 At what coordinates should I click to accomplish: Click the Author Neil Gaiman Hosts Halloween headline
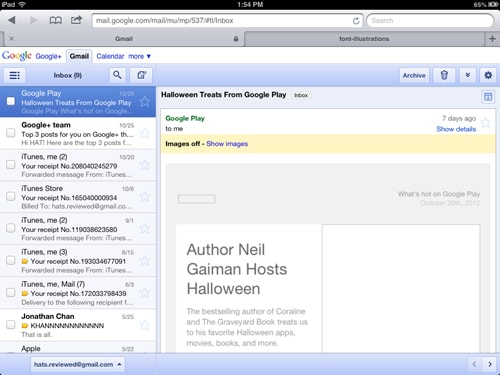(236, 269)
